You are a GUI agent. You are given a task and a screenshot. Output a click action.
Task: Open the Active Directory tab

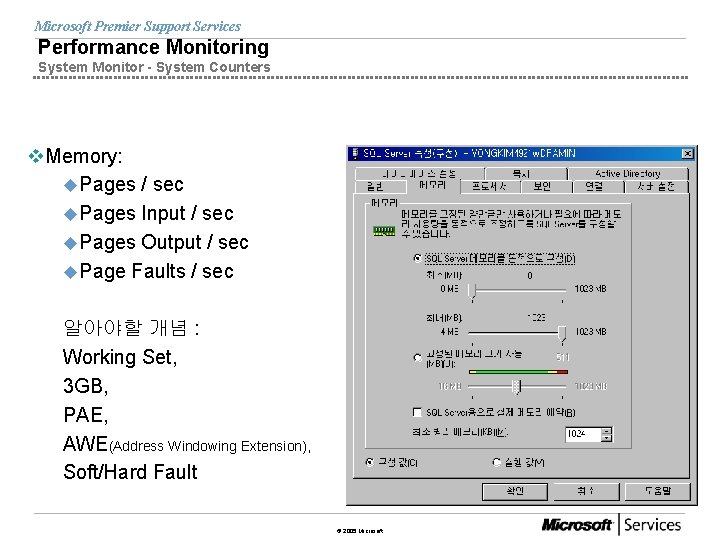coord(628,174)
